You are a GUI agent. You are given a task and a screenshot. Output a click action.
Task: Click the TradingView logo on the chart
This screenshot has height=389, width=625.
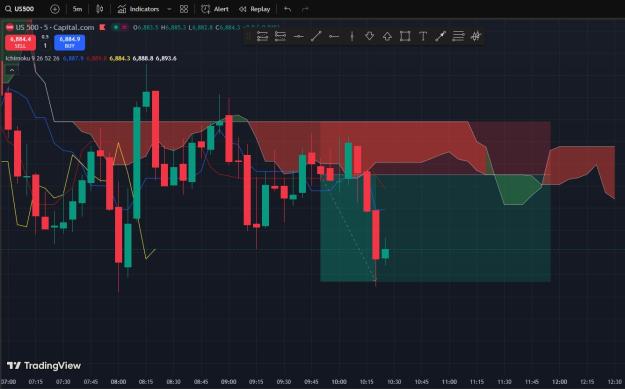[x=44, y=365]
